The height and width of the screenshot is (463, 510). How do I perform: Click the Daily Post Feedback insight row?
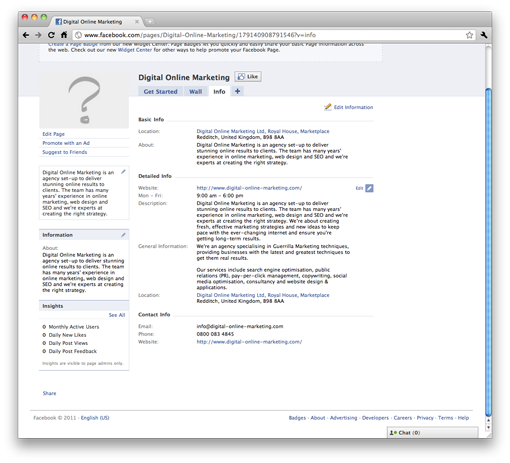coord(69,351)
